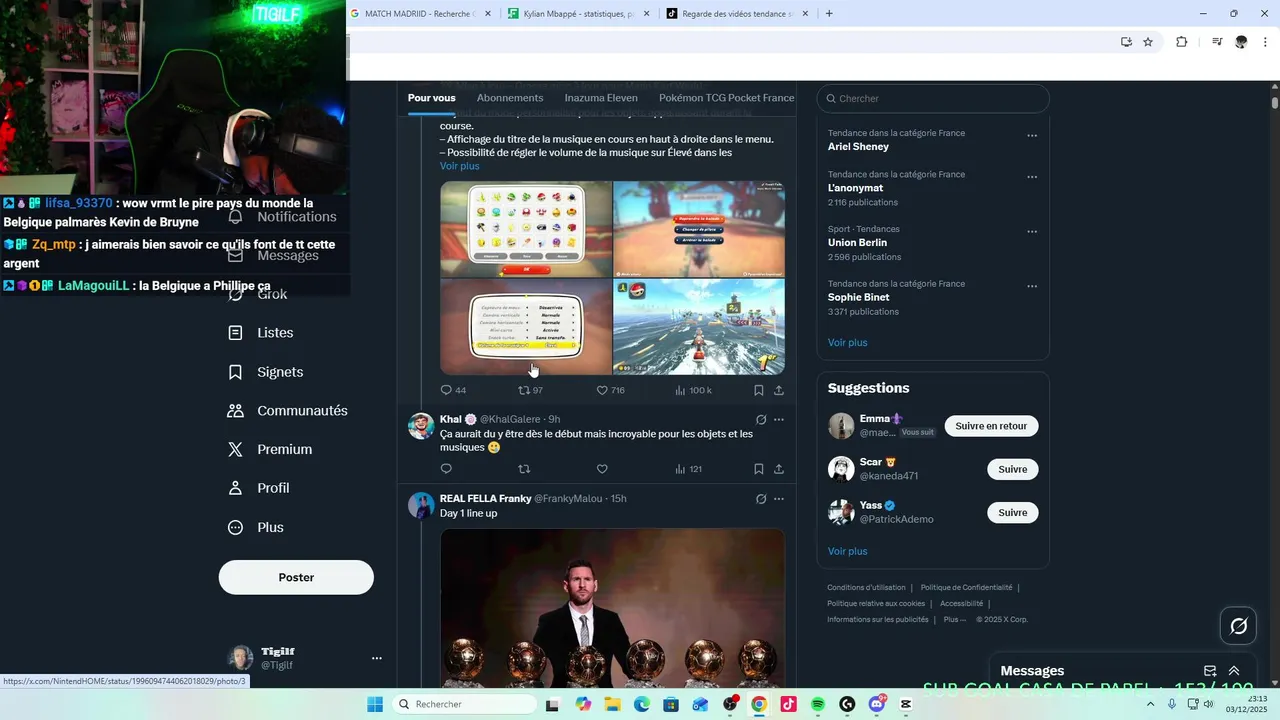The image size is (1280, 720).
Task: Open Chrome media controls icon
Action: tap(1217, 42)
